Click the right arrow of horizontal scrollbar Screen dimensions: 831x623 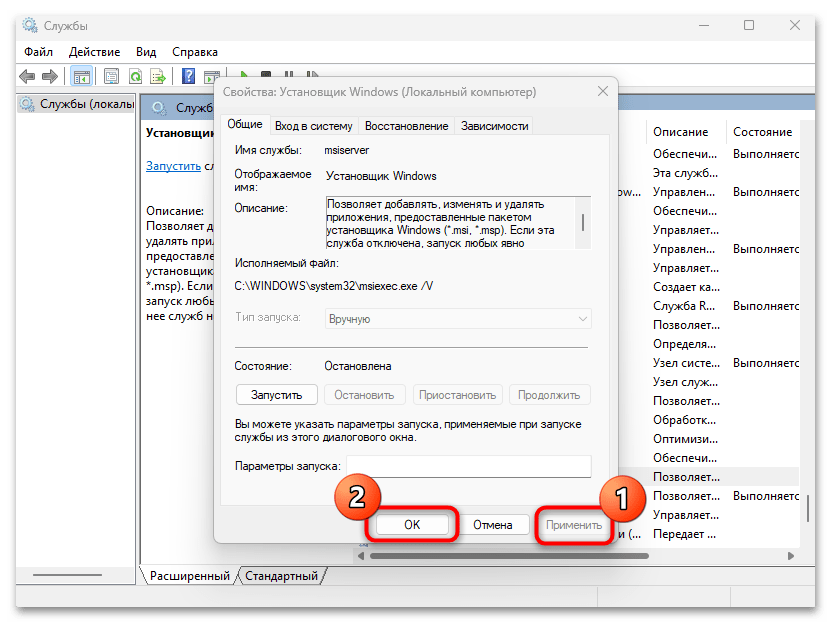coord(791,556)
